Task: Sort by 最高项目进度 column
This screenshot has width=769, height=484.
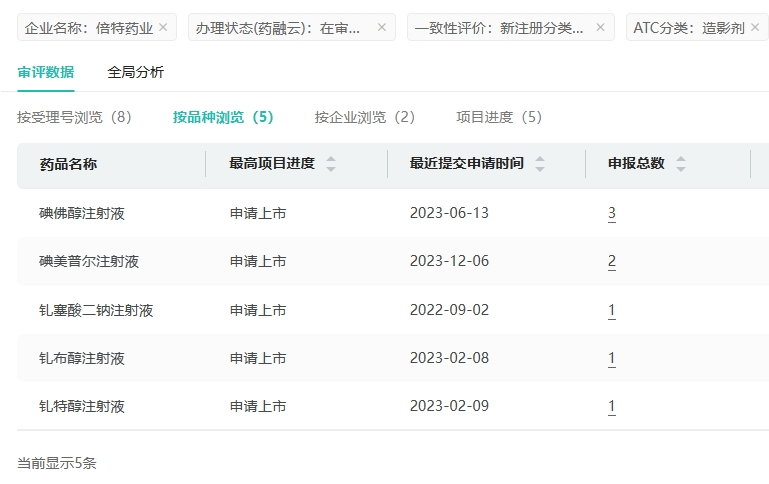Action: (331, 164)
